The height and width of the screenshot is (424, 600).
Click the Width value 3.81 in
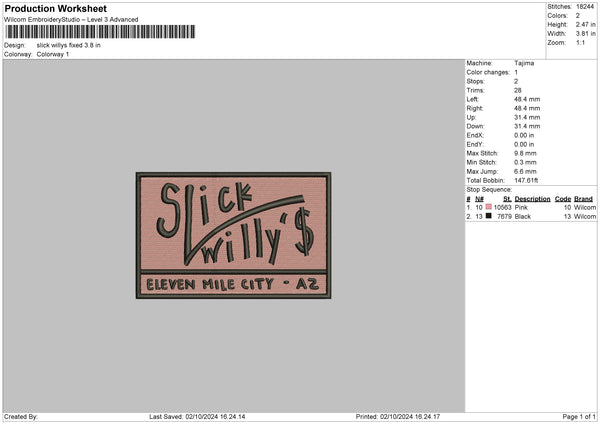[x=585, y=34]
